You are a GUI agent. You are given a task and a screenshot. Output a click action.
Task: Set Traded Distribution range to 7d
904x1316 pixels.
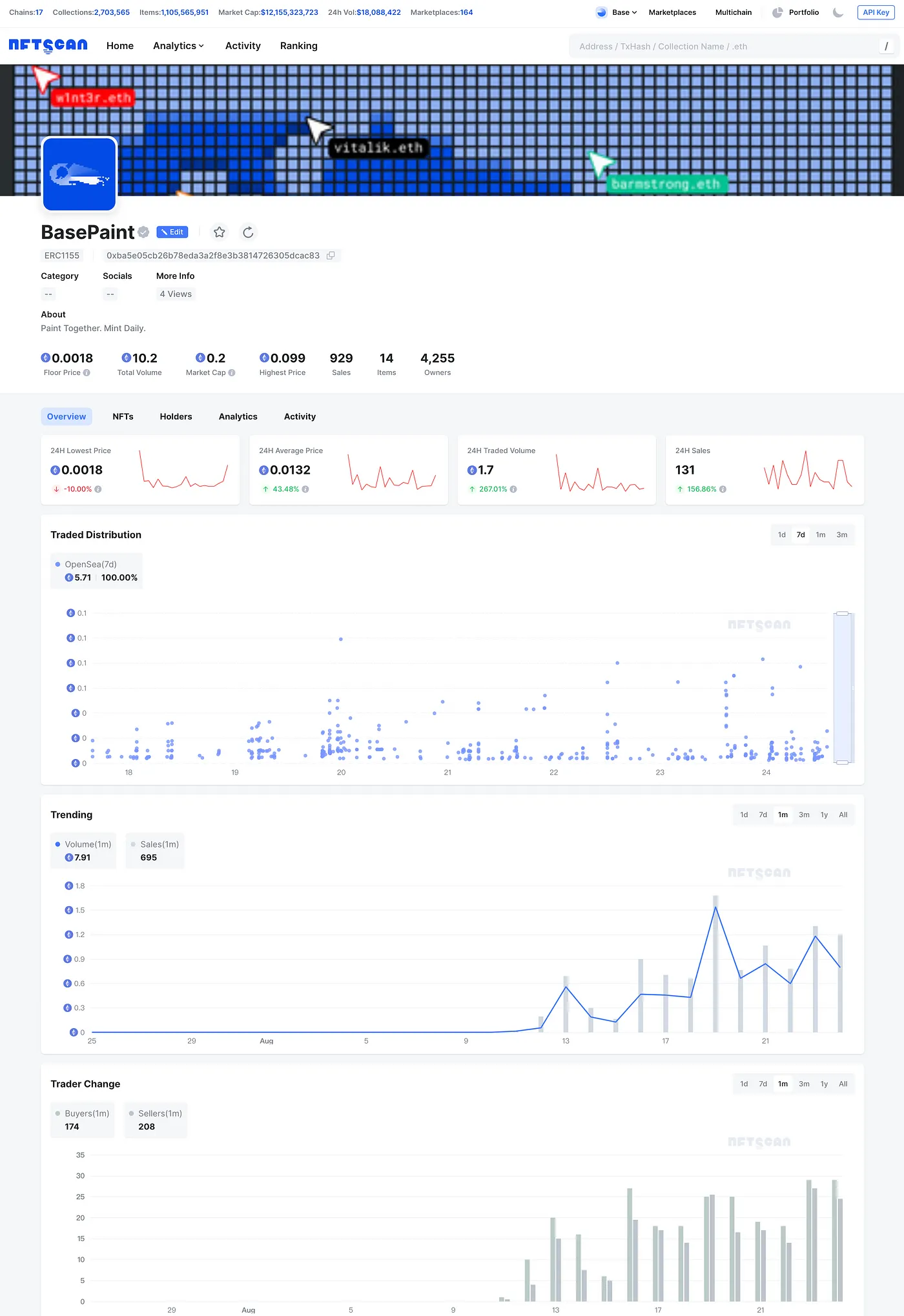(x=801, y=535)
